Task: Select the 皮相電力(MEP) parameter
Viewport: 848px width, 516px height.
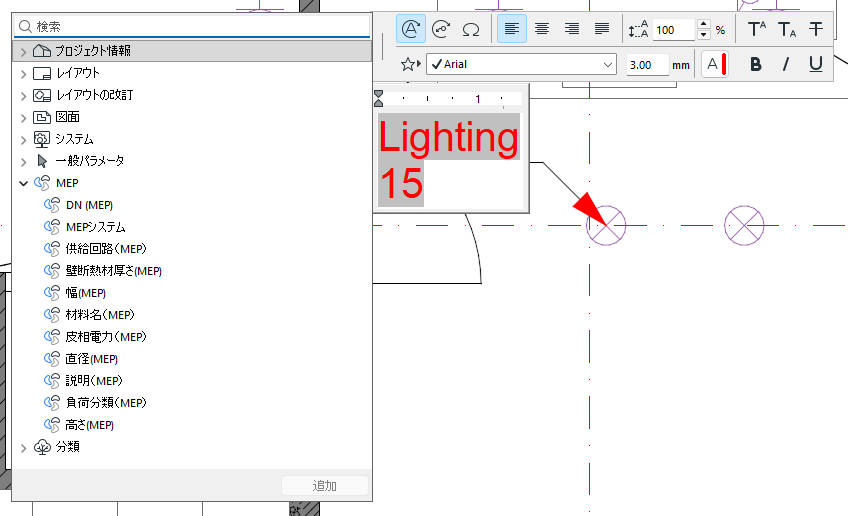Action: pyautogui.click(x=192, y=337)
